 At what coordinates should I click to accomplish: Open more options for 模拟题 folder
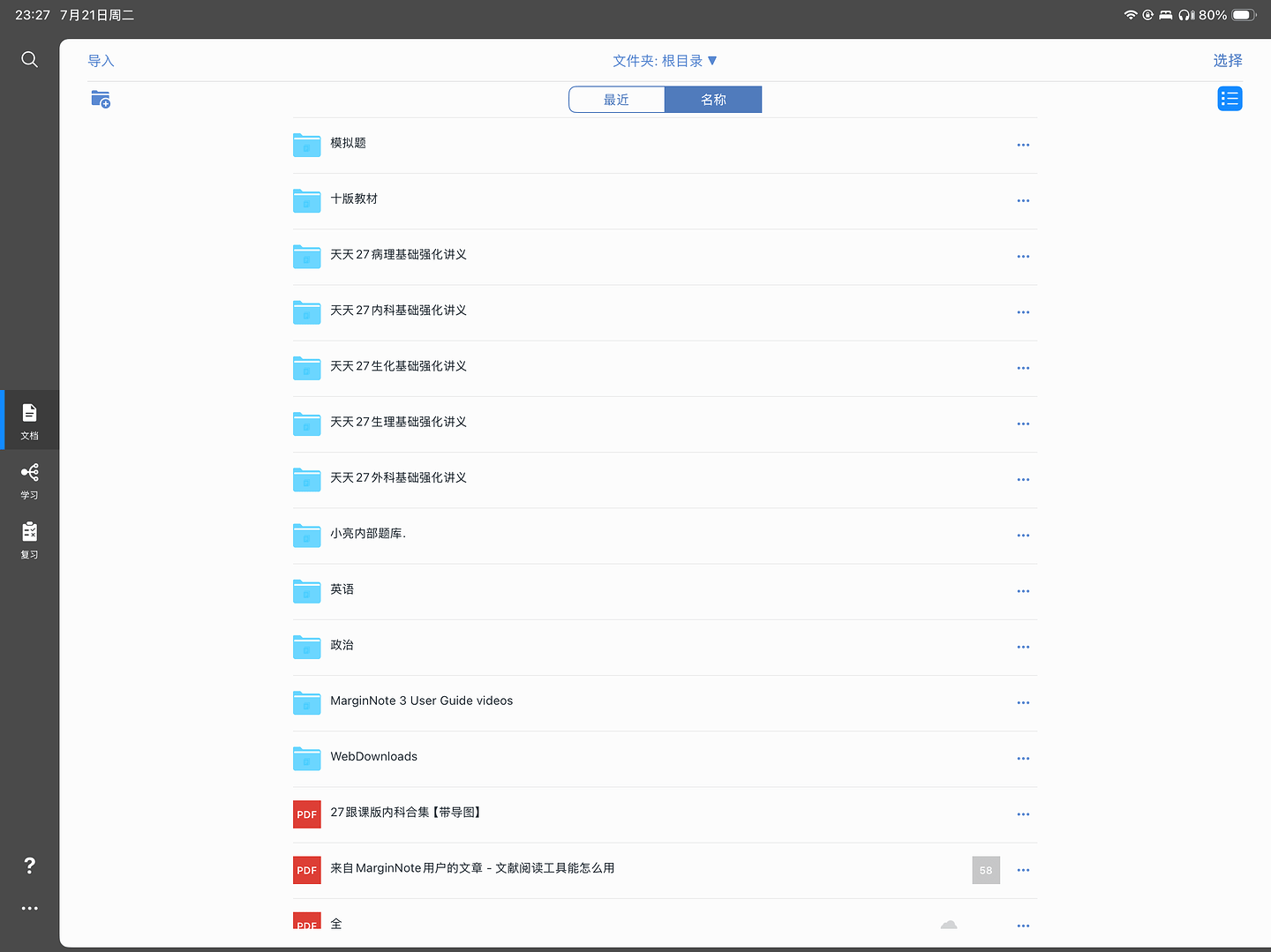1023,145
